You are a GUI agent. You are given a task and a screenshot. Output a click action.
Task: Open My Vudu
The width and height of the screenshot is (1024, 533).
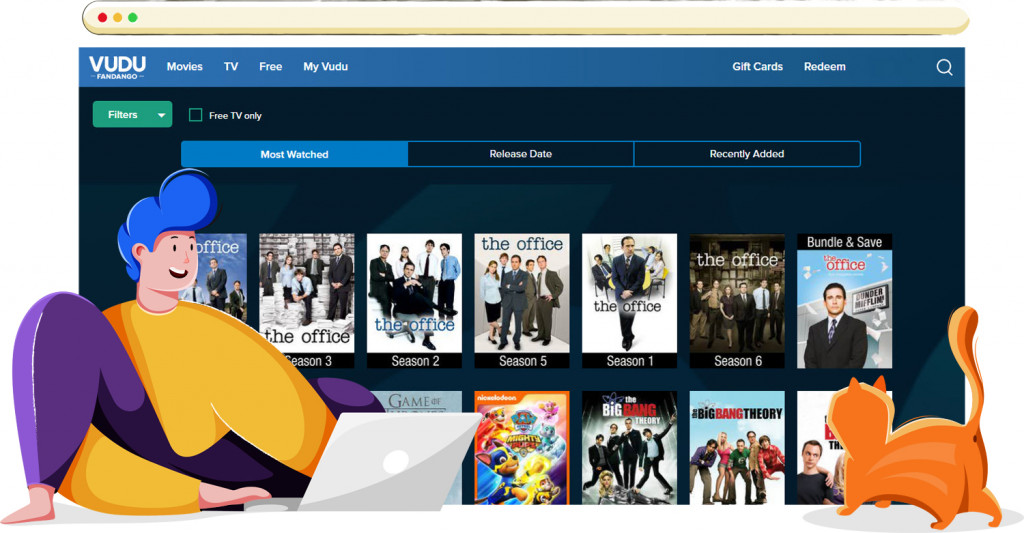pyautogui.click(x=325, y=67)
